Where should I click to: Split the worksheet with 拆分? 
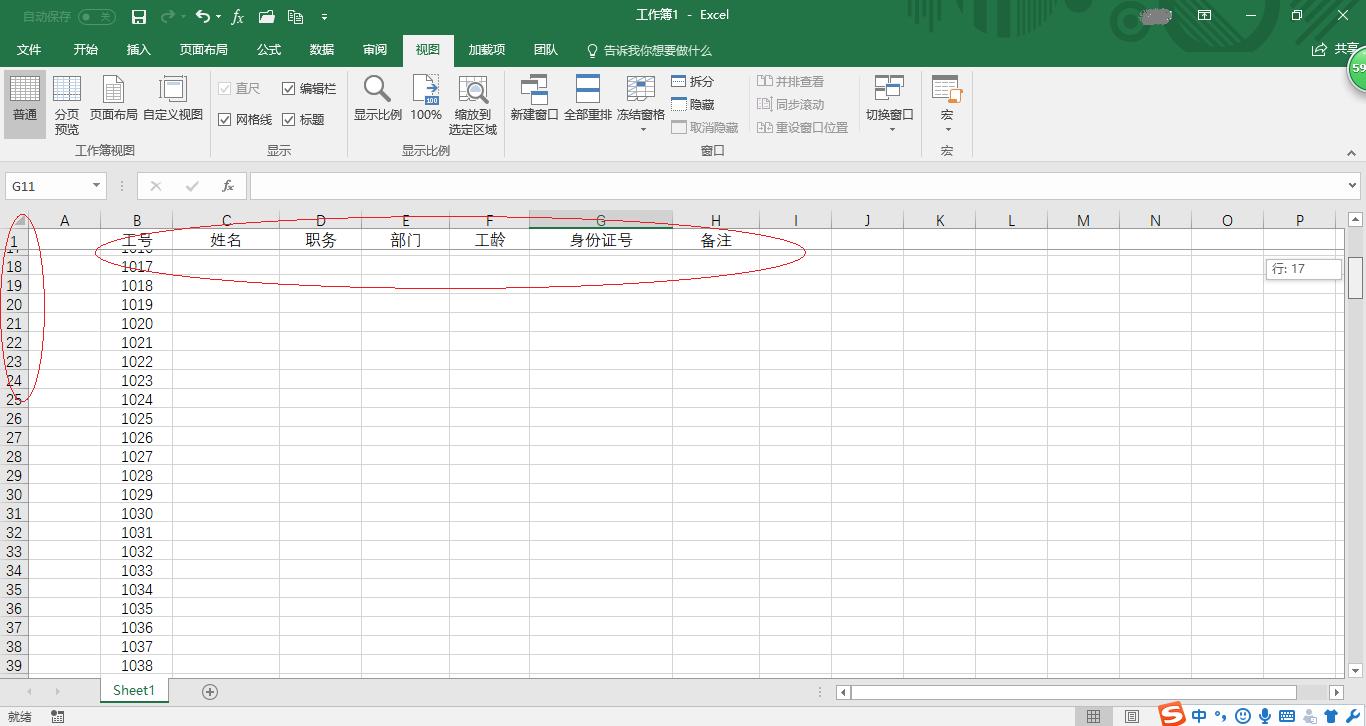699,81
